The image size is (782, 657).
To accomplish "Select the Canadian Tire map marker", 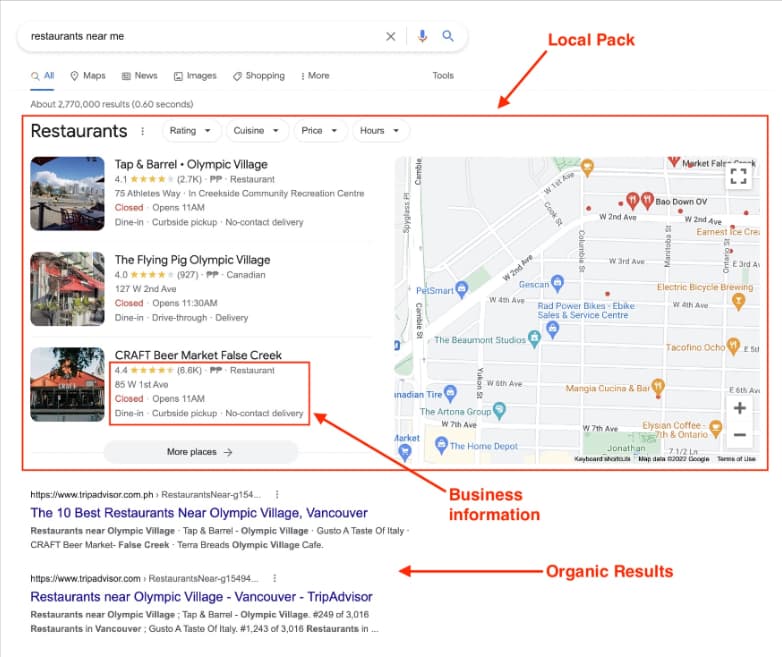I will [x=450, y=393].
